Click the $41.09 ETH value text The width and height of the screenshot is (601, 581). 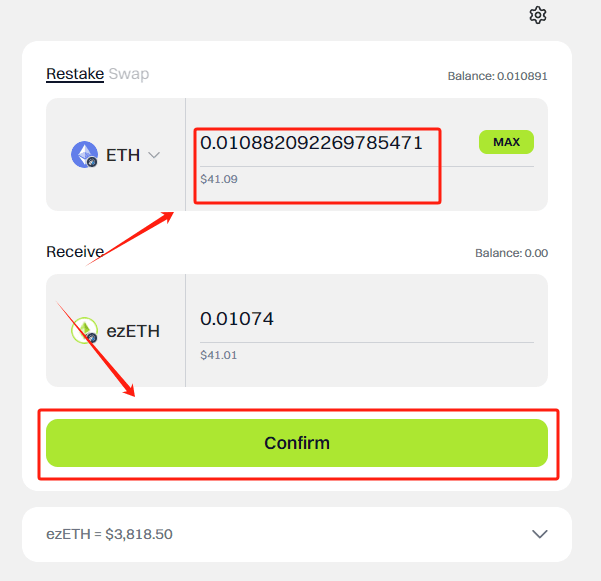[x=219, y=180]
